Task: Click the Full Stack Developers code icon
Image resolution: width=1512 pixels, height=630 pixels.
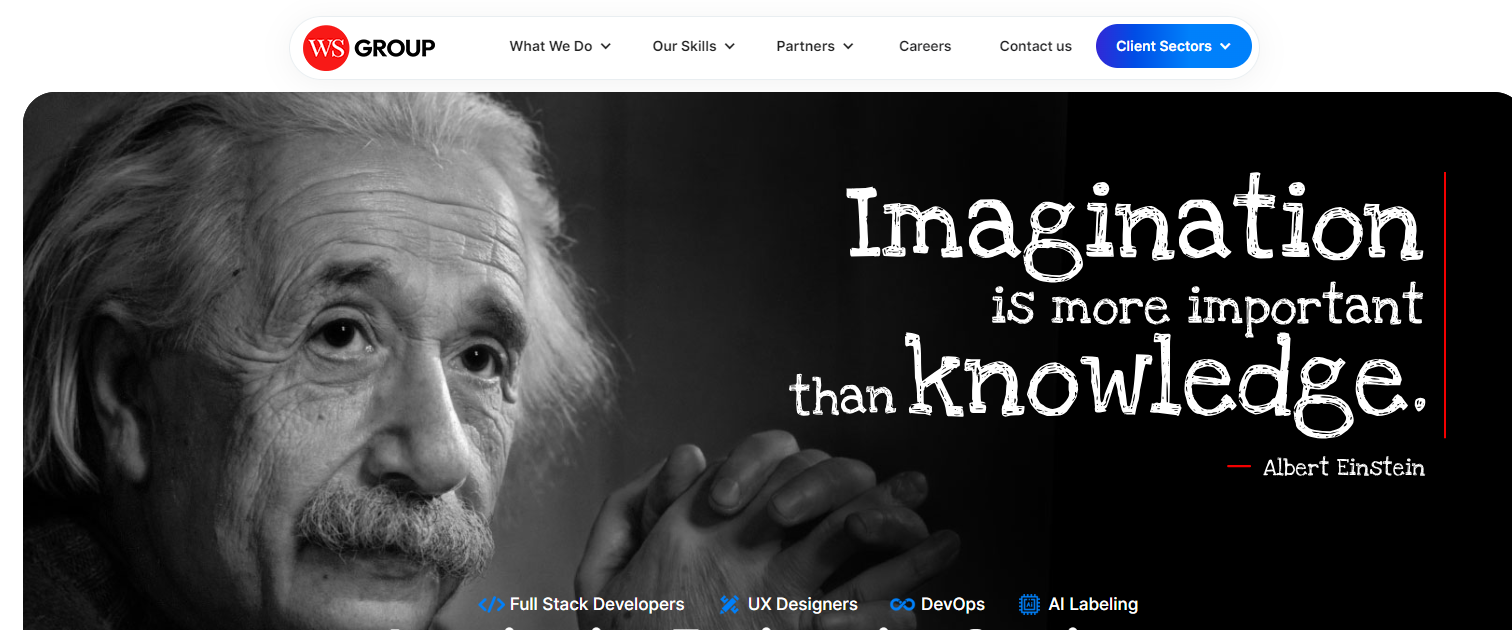Action: pos(491,604)
